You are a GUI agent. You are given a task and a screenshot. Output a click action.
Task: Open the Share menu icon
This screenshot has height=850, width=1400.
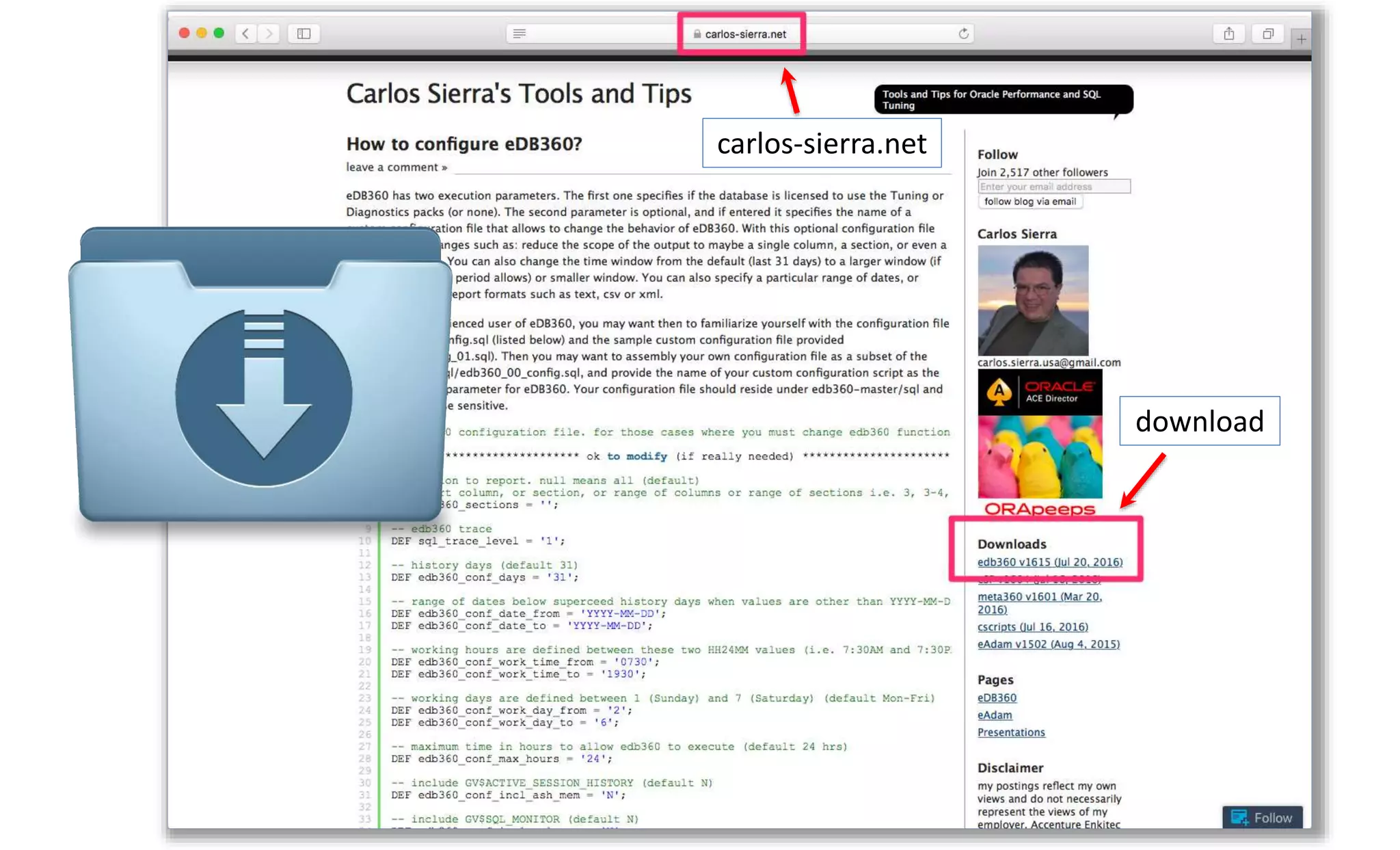pos(1228,34)
